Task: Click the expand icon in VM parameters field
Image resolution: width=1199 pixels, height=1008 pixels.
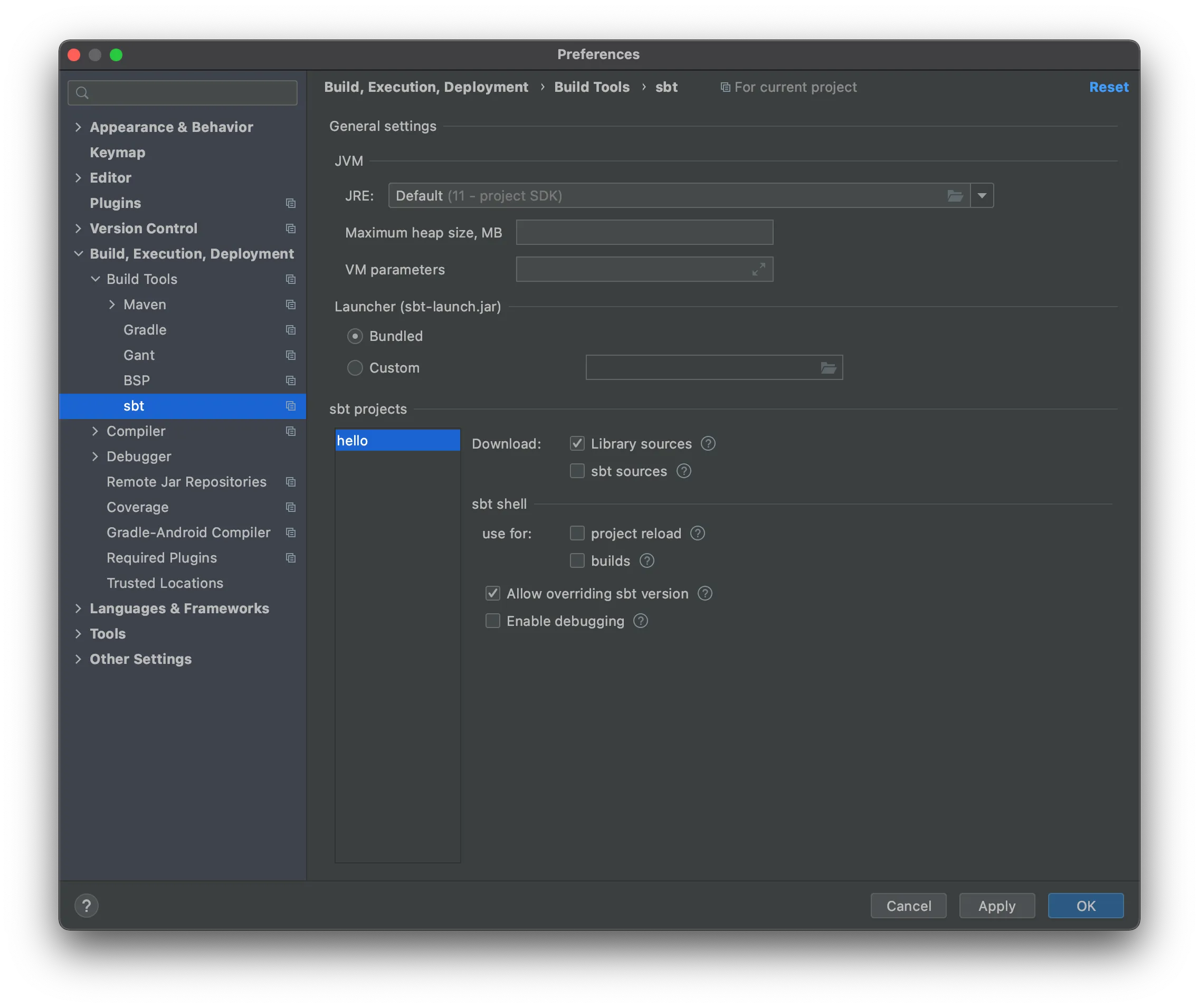Action: 758,269
